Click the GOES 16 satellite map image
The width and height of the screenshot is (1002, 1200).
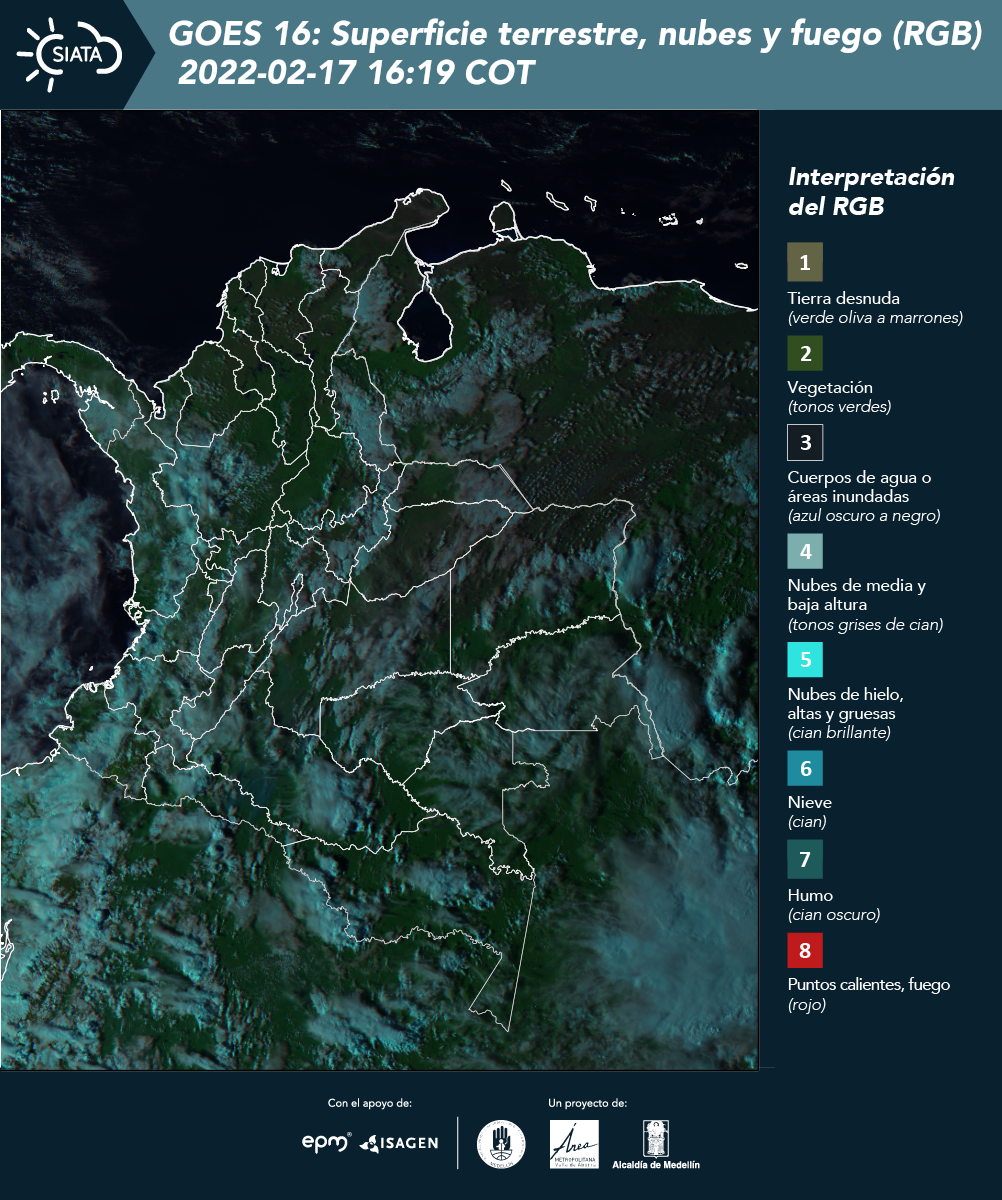click(380, 590)
